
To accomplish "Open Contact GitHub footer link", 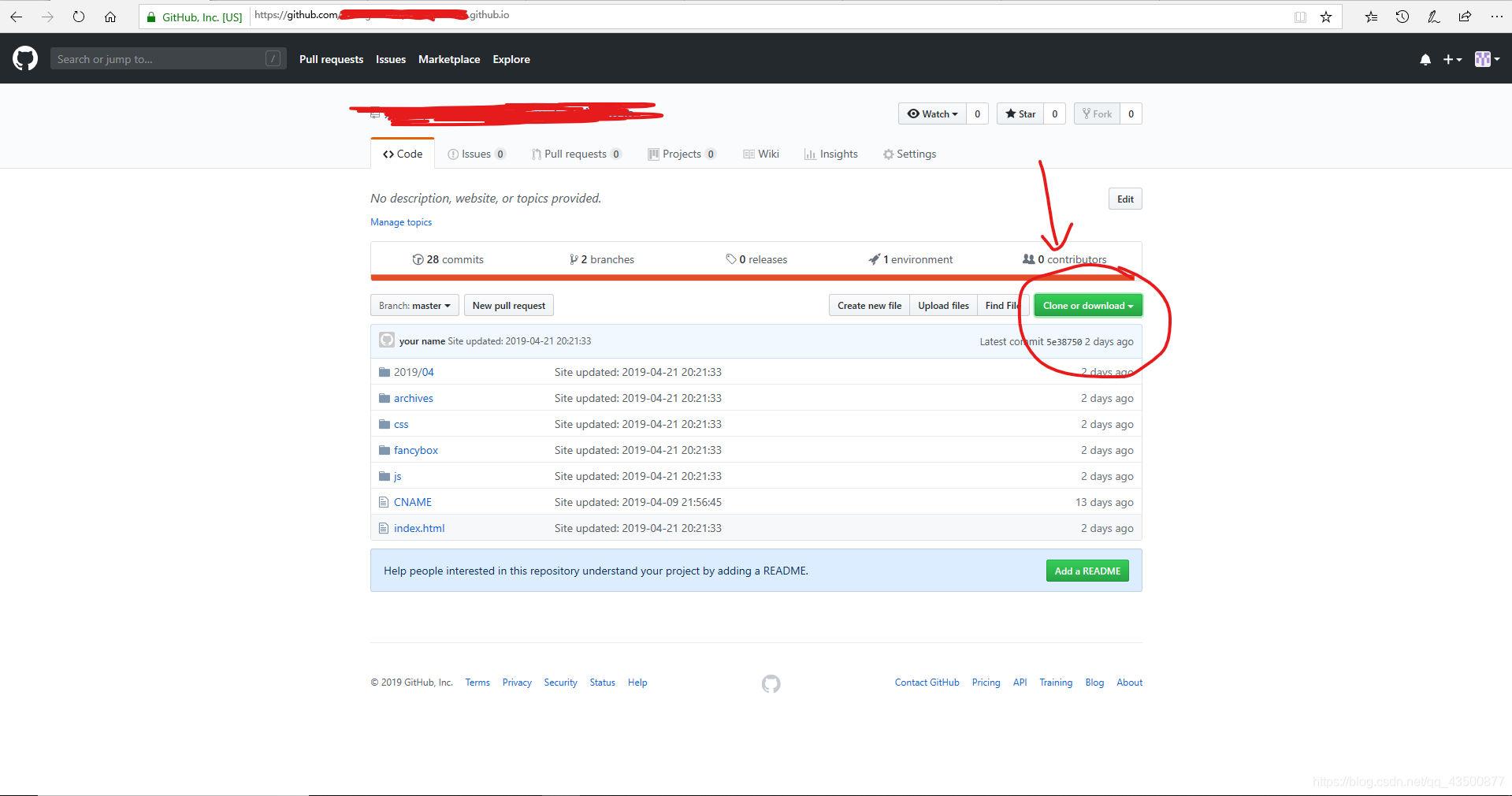I will pos(927,683).
